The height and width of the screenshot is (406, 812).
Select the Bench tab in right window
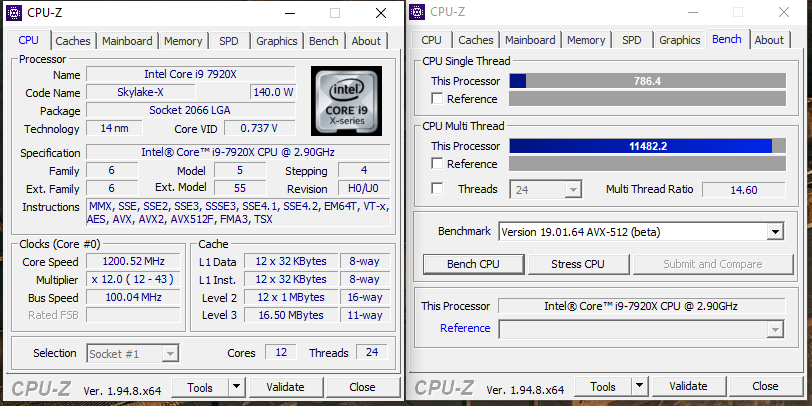[727, 39]
